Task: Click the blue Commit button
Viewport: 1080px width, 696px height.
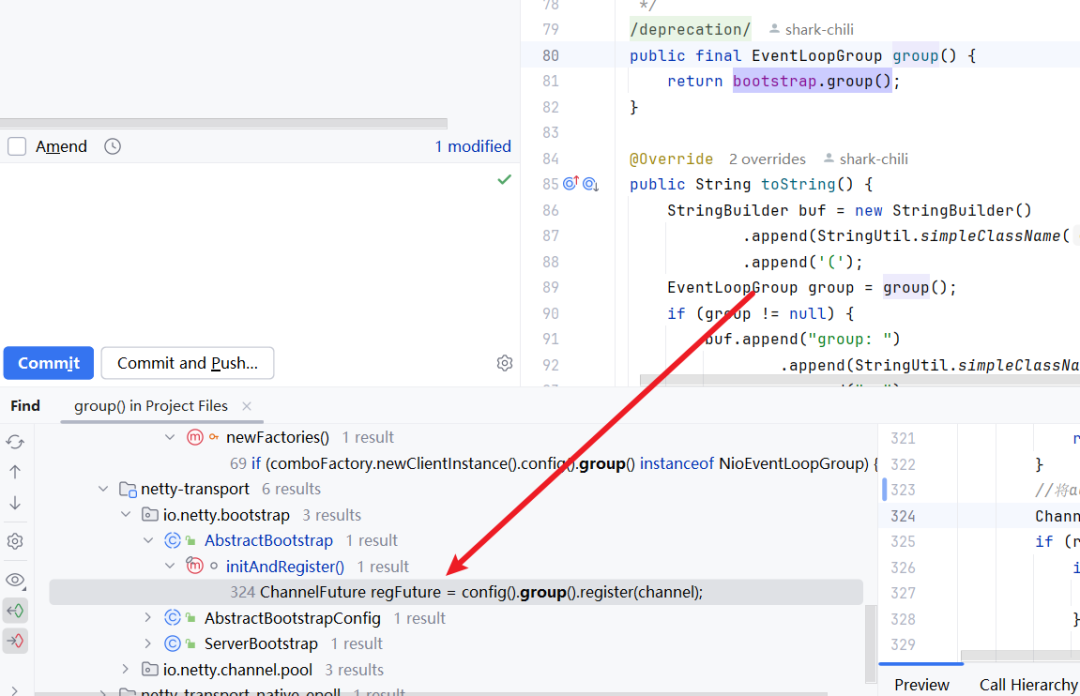Action: point(48,363)
